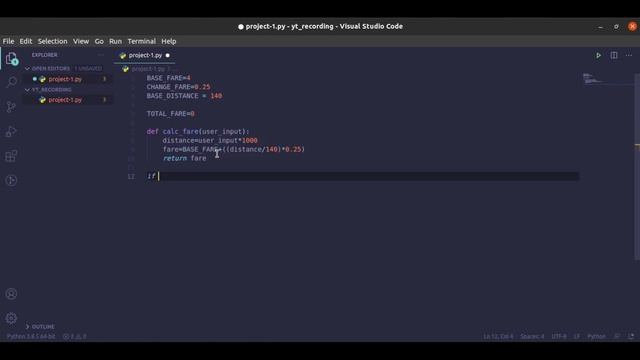Click errors and warnings status bar indicator
Image resolution: width=640 pixels, height=360 pixels.
74,336
